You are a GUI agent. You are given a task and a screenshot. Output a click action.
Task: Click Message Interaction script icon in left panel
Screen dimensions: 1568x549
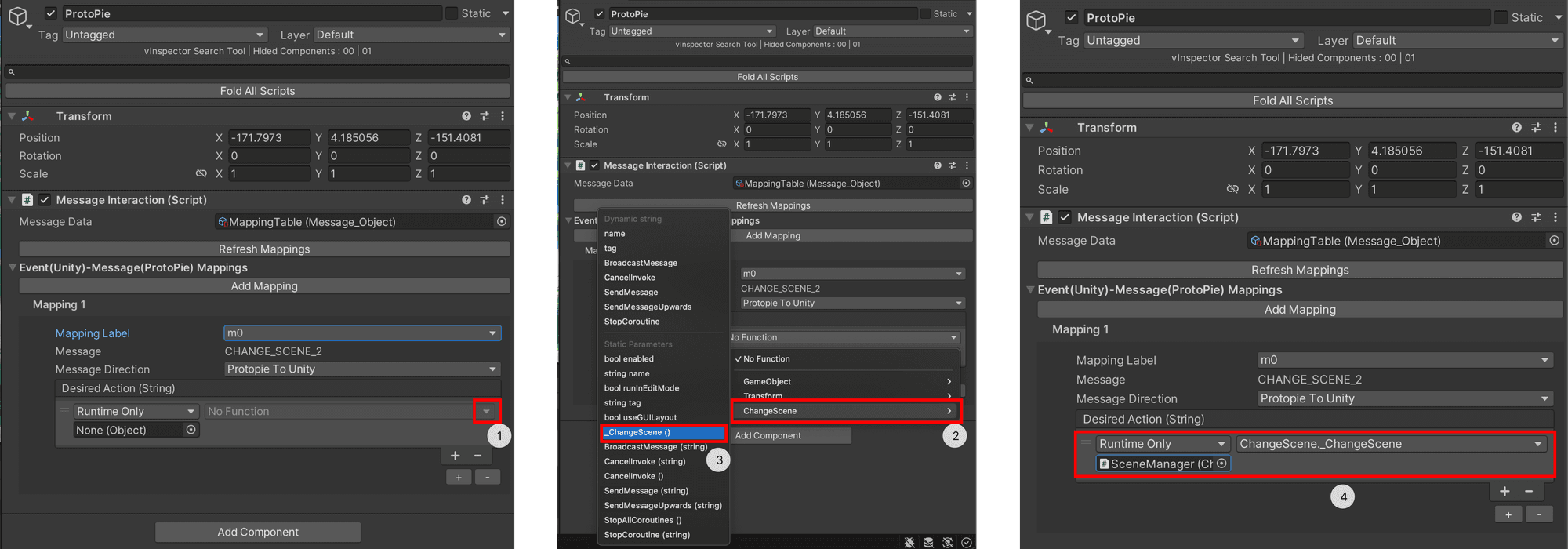coord(27,200)
